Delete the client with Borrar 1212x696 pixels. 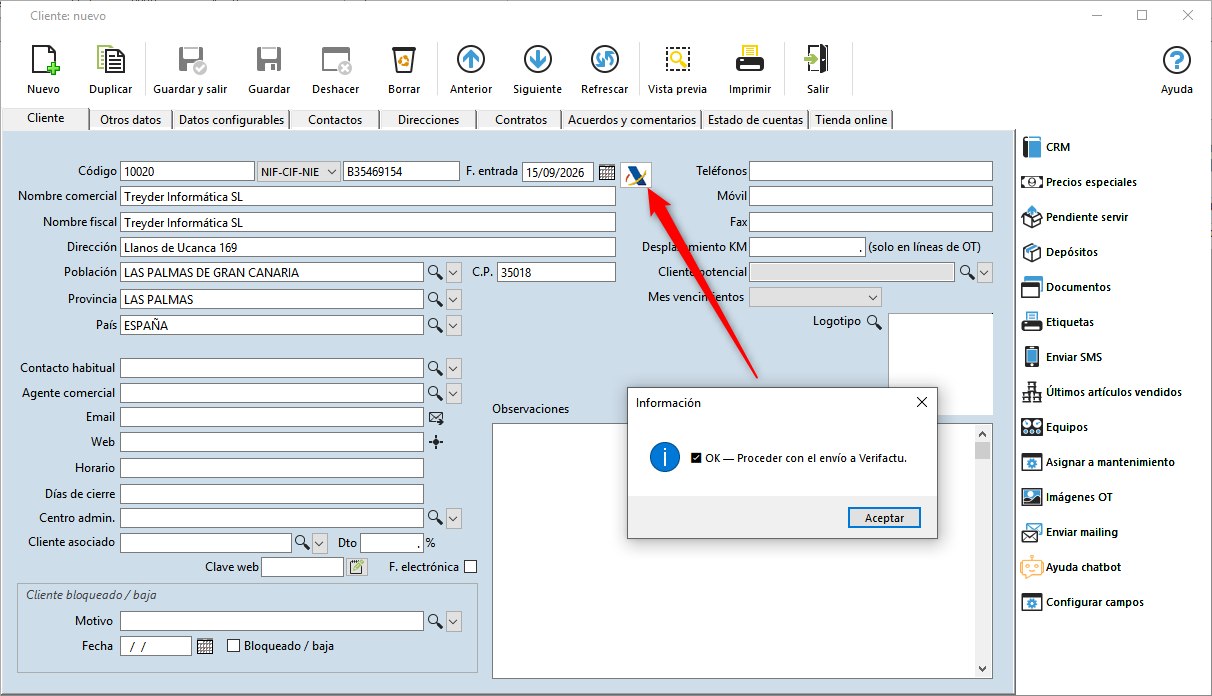click(x=404, y=69)
